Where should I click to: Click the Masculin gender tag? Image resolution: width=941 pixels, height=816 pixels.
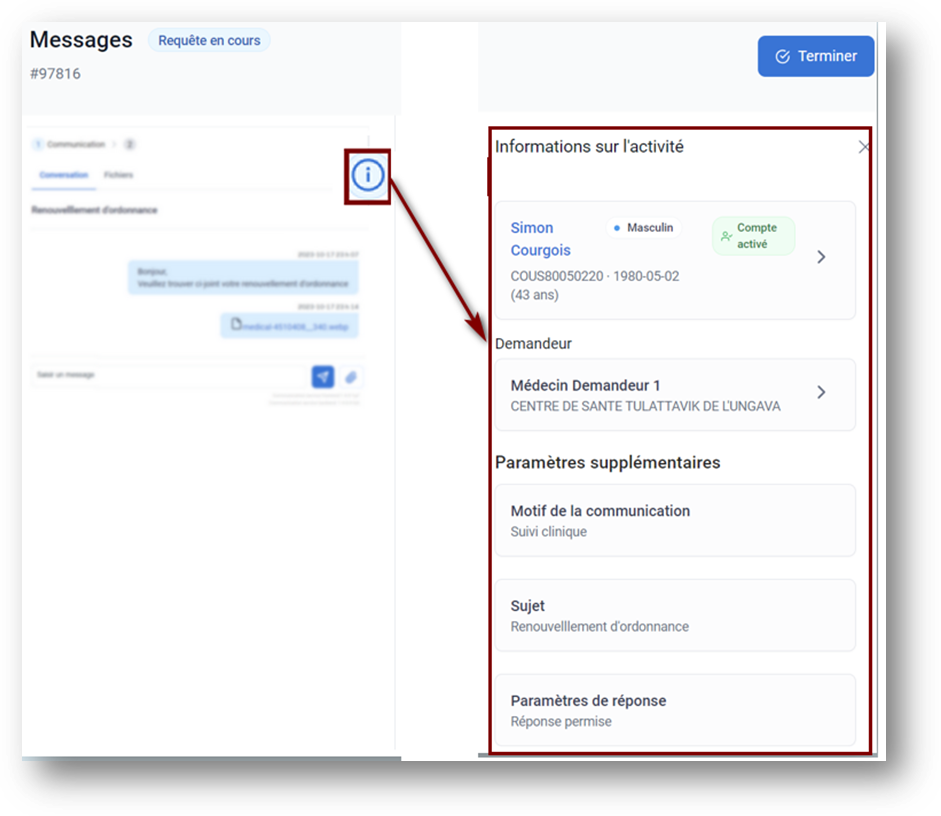[644, 227]
